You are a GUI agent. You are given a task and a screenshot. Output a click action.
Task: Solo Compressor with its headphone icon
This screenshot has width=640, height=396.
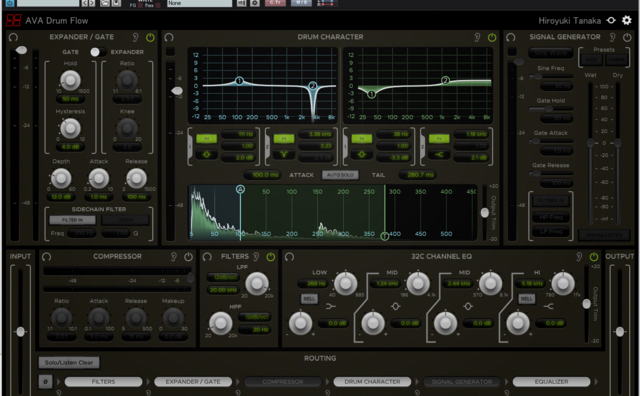click(47, 257)
